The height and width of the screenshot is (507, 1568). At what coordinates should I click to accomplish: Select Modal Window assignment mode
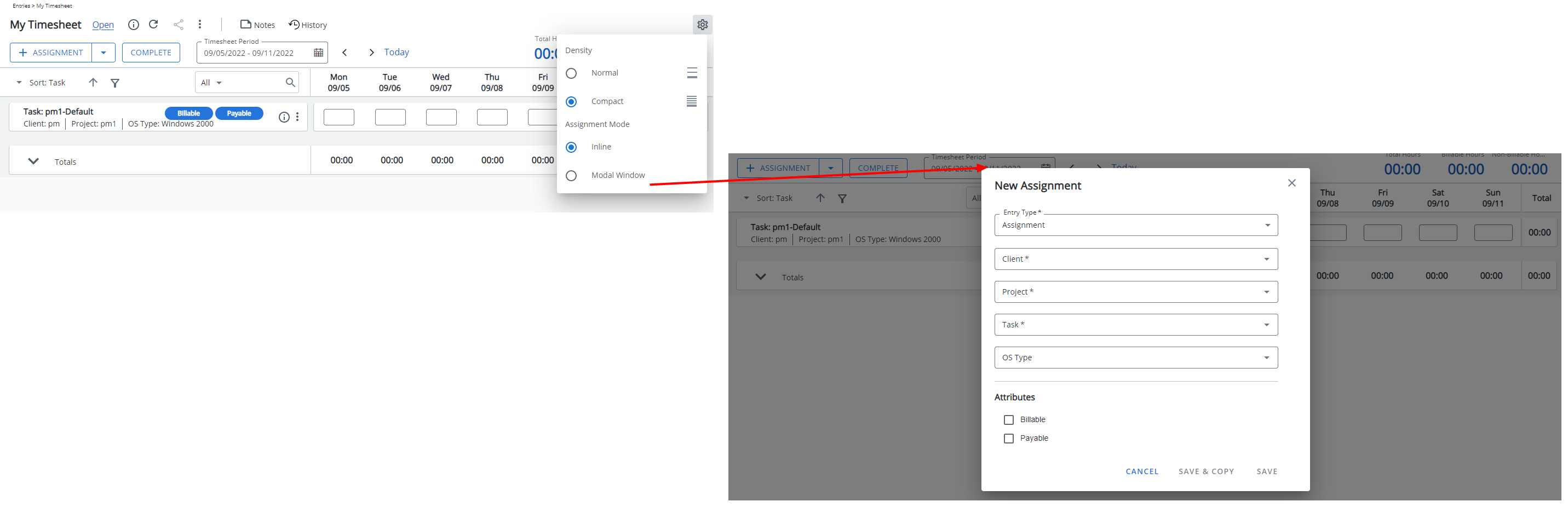click(x=571, y=176)
